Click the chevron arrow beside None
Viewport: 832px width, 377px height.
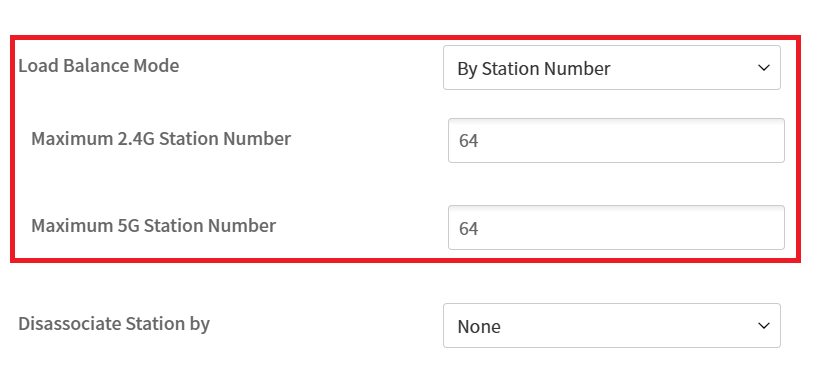764,326
